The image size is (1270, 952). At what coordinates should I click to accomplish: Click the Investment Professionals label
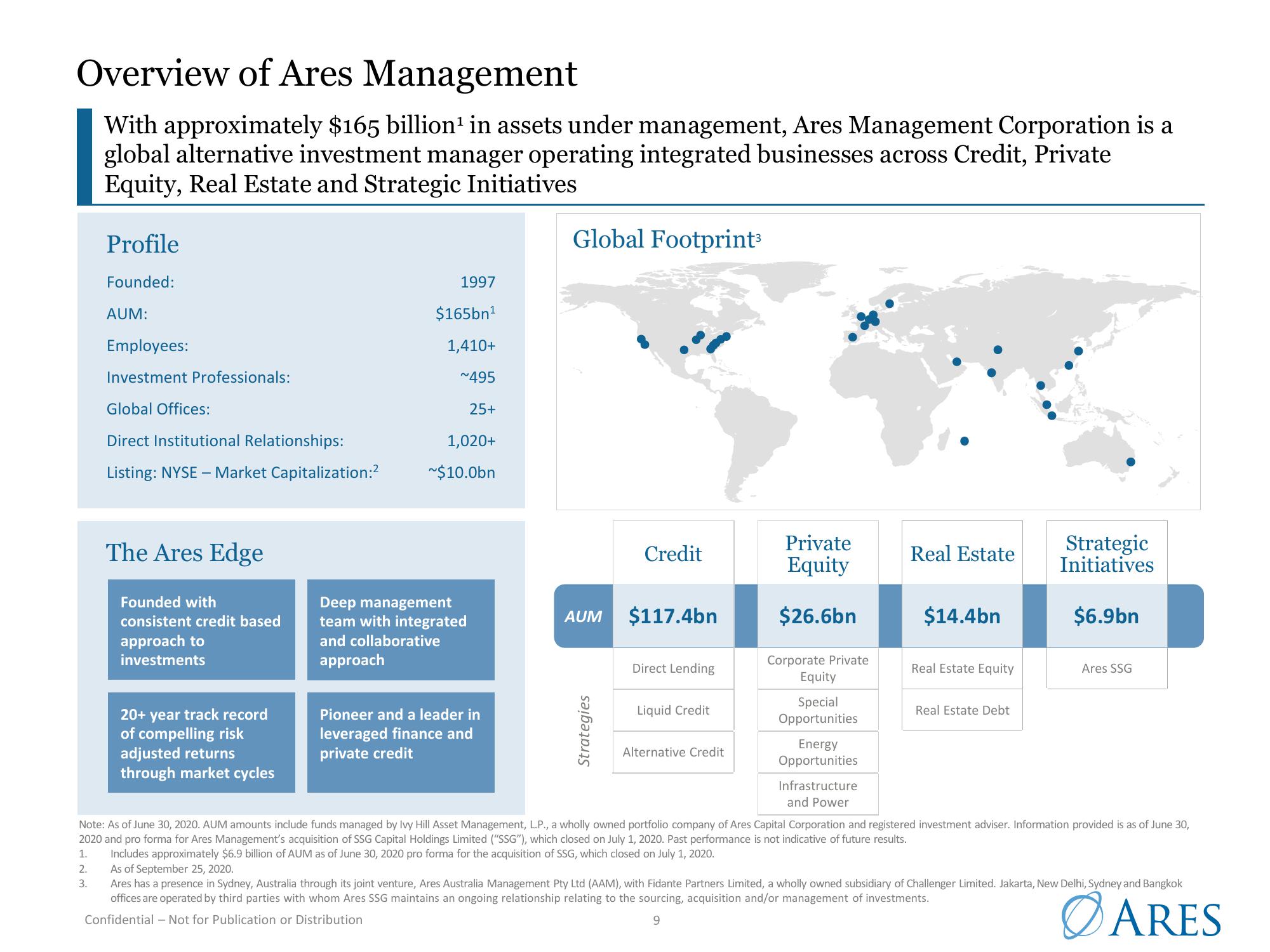(x=198, y=377)
